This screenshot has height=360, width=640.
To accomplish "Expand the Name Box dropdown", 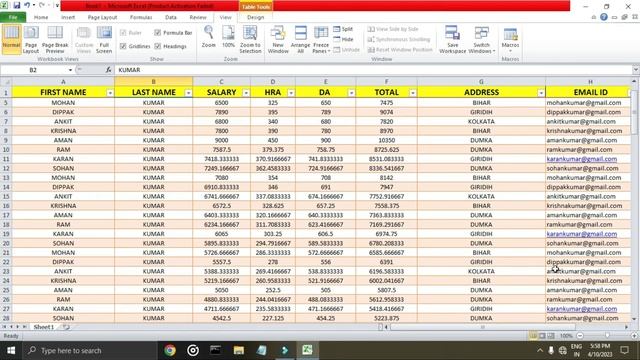I will pyautogui.click(x=70, y=70).
